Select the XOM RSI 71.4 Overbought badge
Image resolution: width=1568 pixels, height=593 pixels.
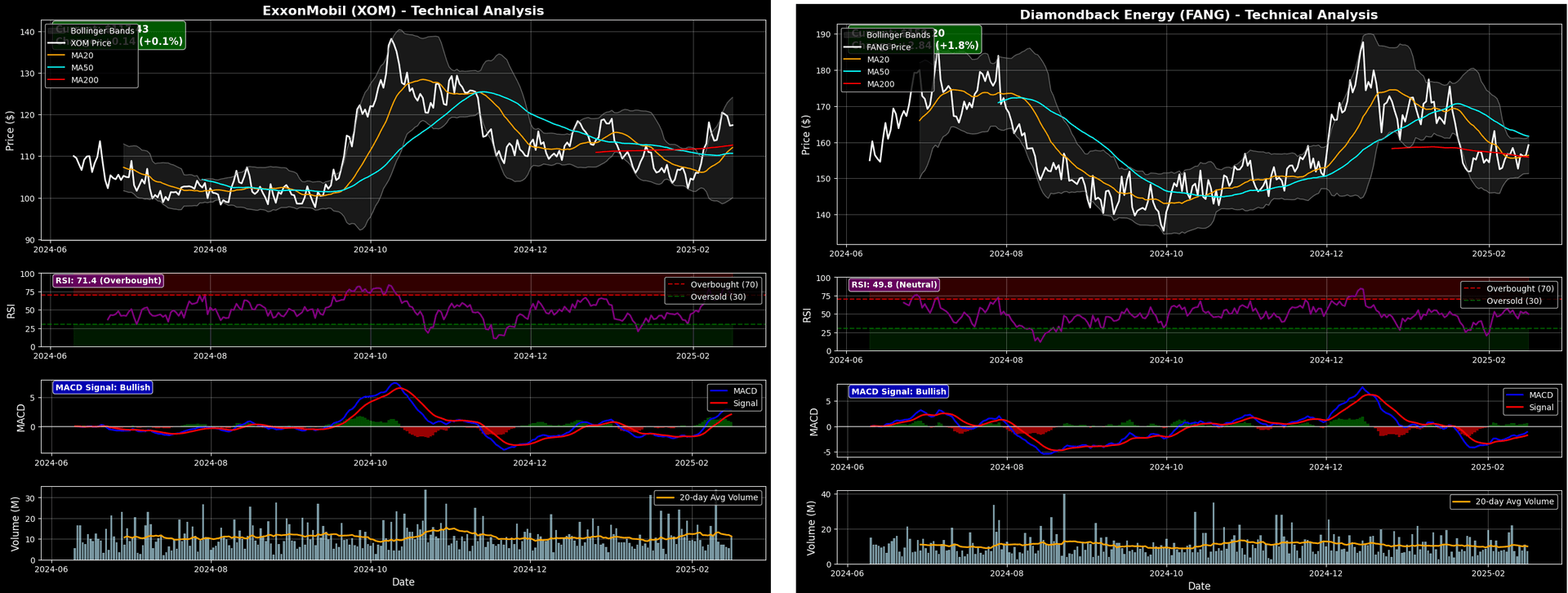(x=108, y=281)
